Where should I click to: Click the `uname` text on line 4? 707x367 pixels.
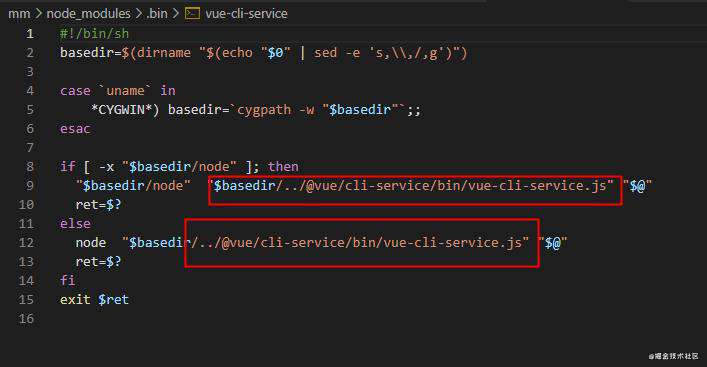(125, 91)
